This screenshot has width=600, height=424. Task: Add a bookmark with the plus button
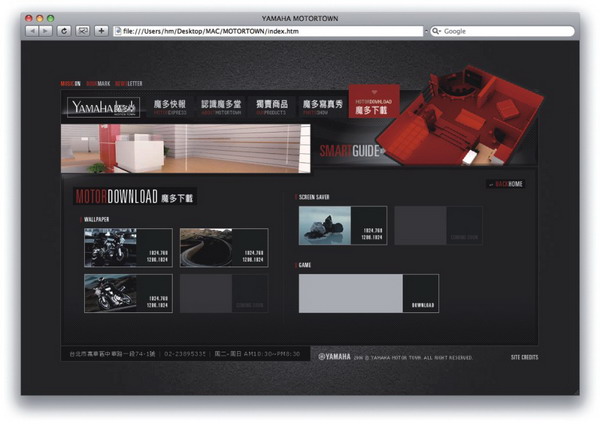coord(101,31)
